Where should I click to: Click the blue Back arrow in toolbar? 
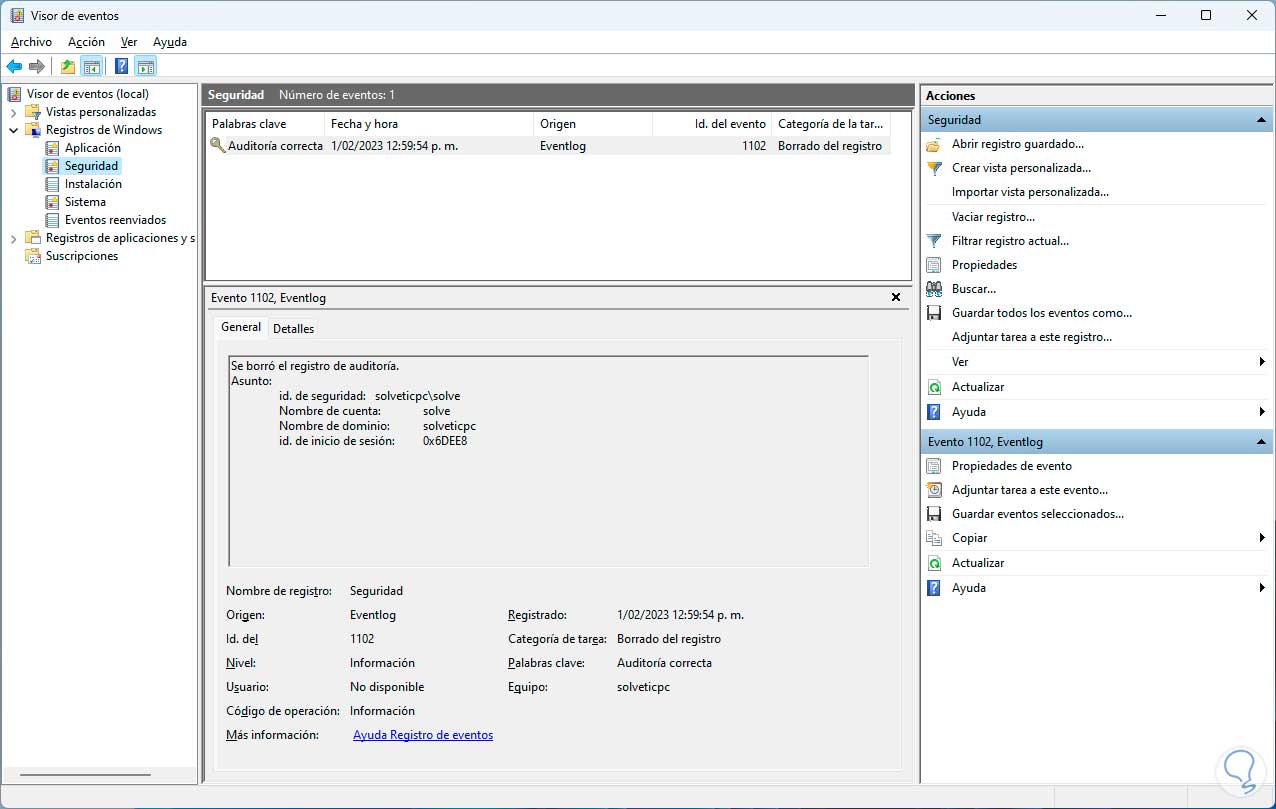pos(14,67)
